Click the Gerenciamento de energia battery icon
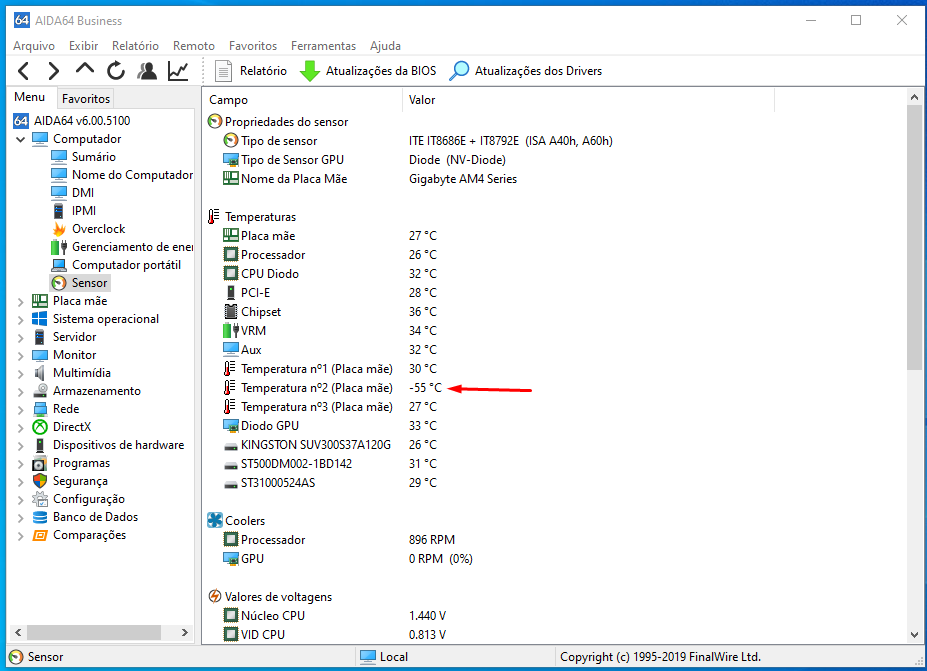Image resolution: width=927 pixels, height=671 pixels. [59, 247]
